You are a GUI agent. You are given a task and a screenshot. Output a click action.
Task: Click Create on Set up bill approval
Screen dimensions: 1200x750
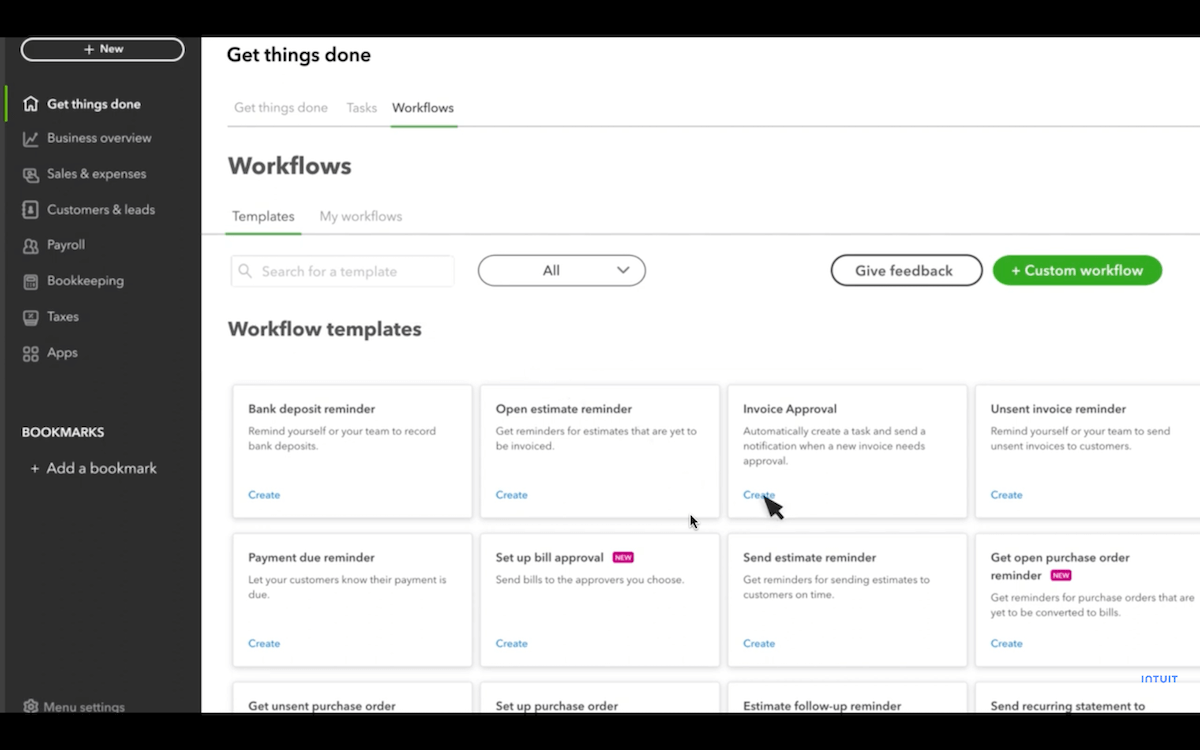[511, 644]
